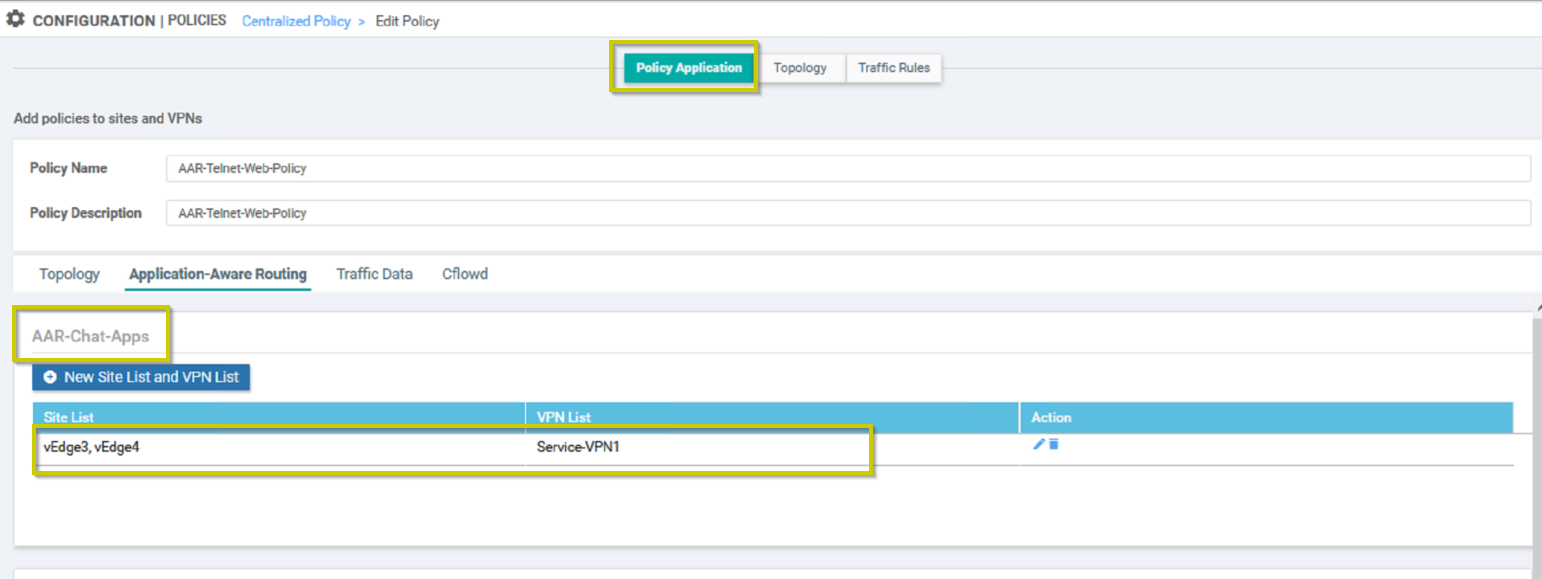This screenshot has height=579, width=1542.
Task: Delete the Service-VPN1 row with trash icon
Action: (x=1054, y=444)
